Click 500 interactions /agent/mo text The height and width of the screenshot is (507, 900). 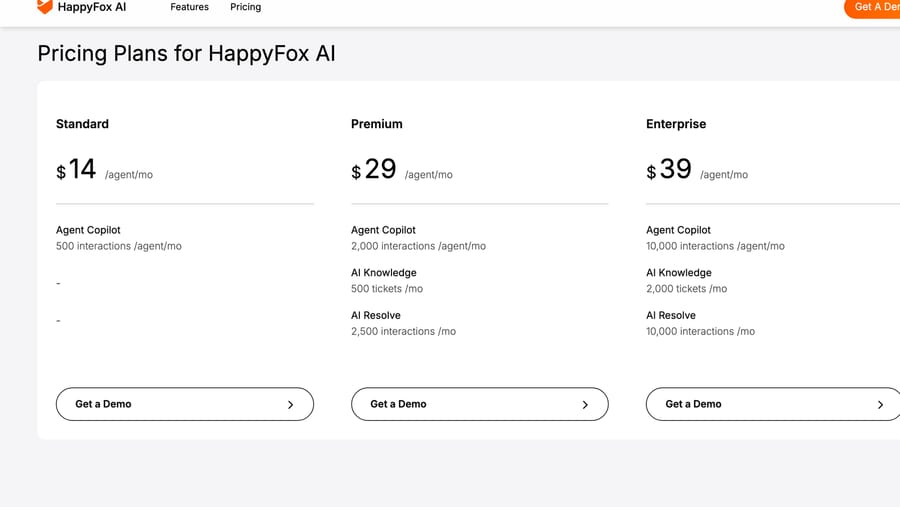[119, 246]
